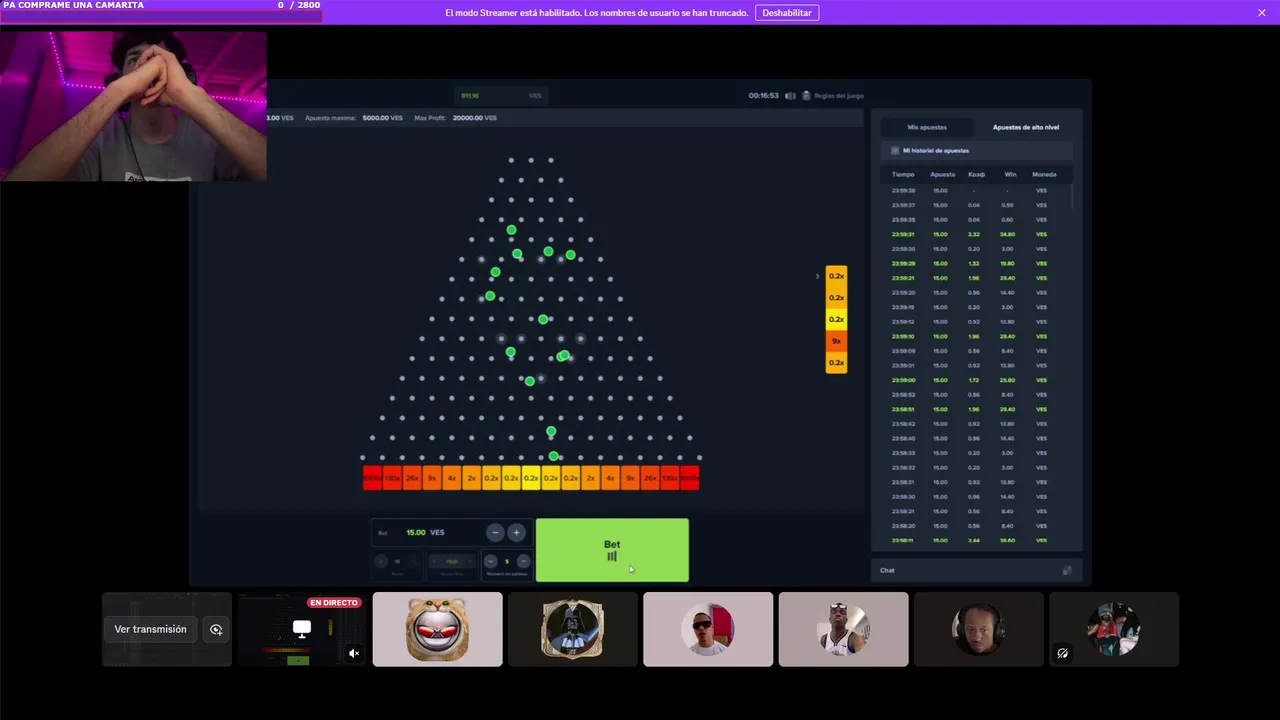Decrease the number of balls
This screenshot has height=720, width=1280.
click(x=490, y=561)
